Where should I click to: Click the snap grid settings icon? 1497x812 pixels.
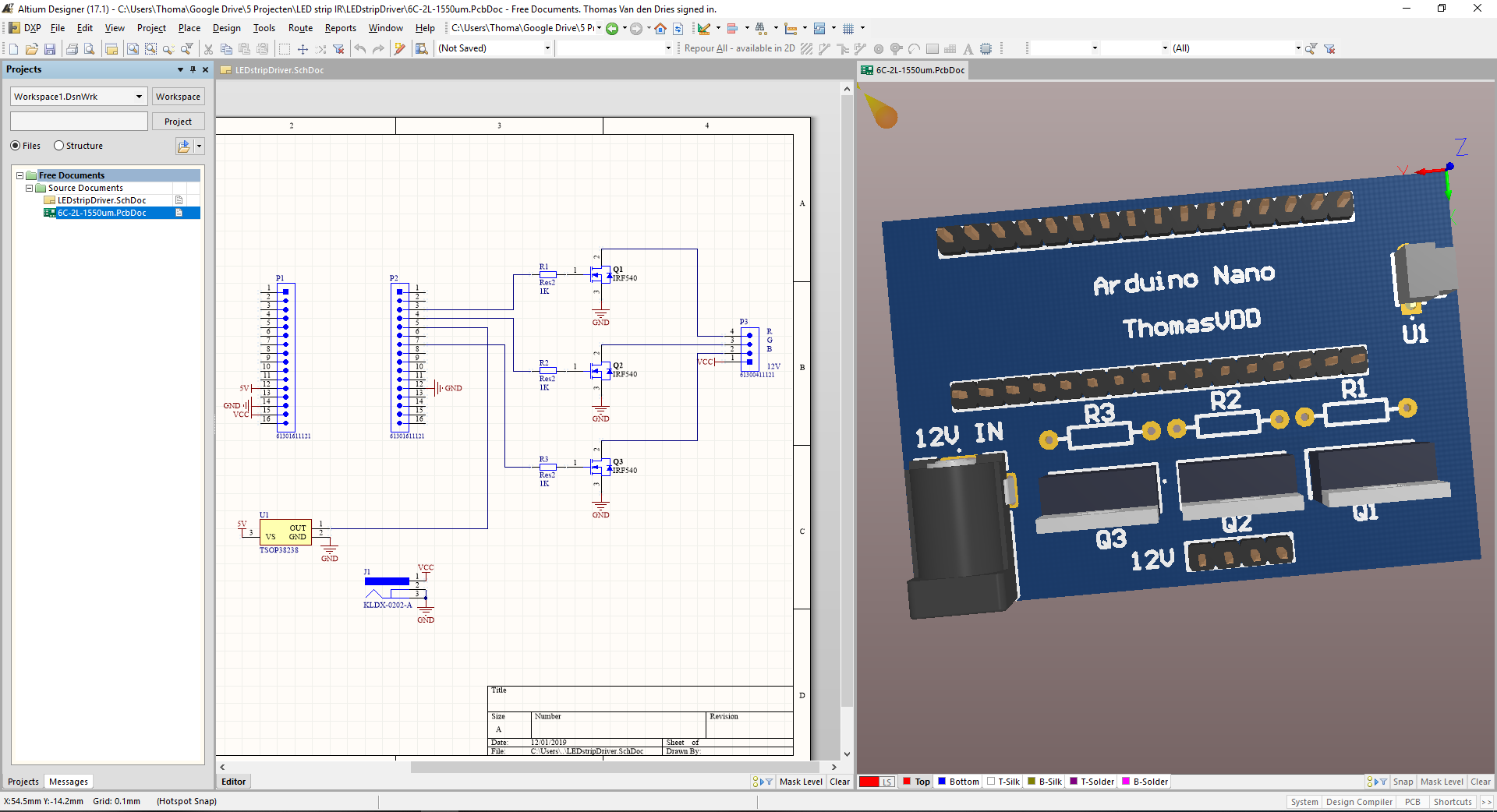point(850,28)
